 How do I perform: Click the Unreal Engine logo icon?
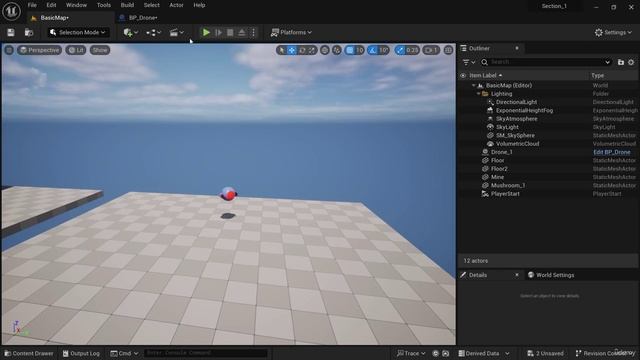[x=11, y=11]
